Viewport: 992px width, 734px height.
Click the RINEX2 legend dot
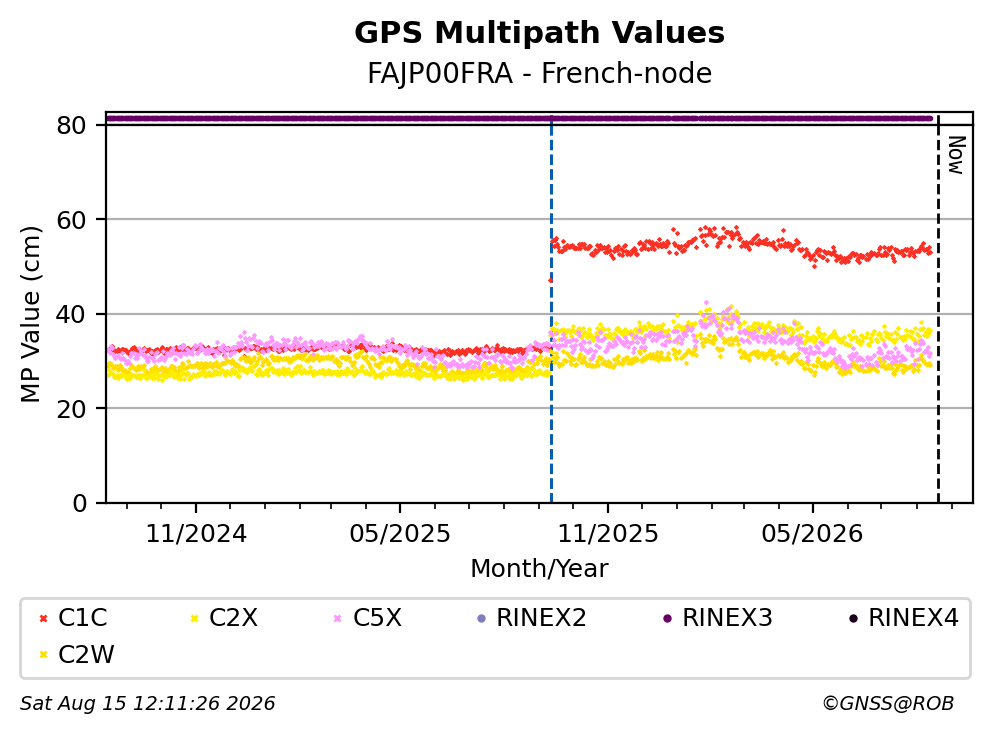(481, 618)
